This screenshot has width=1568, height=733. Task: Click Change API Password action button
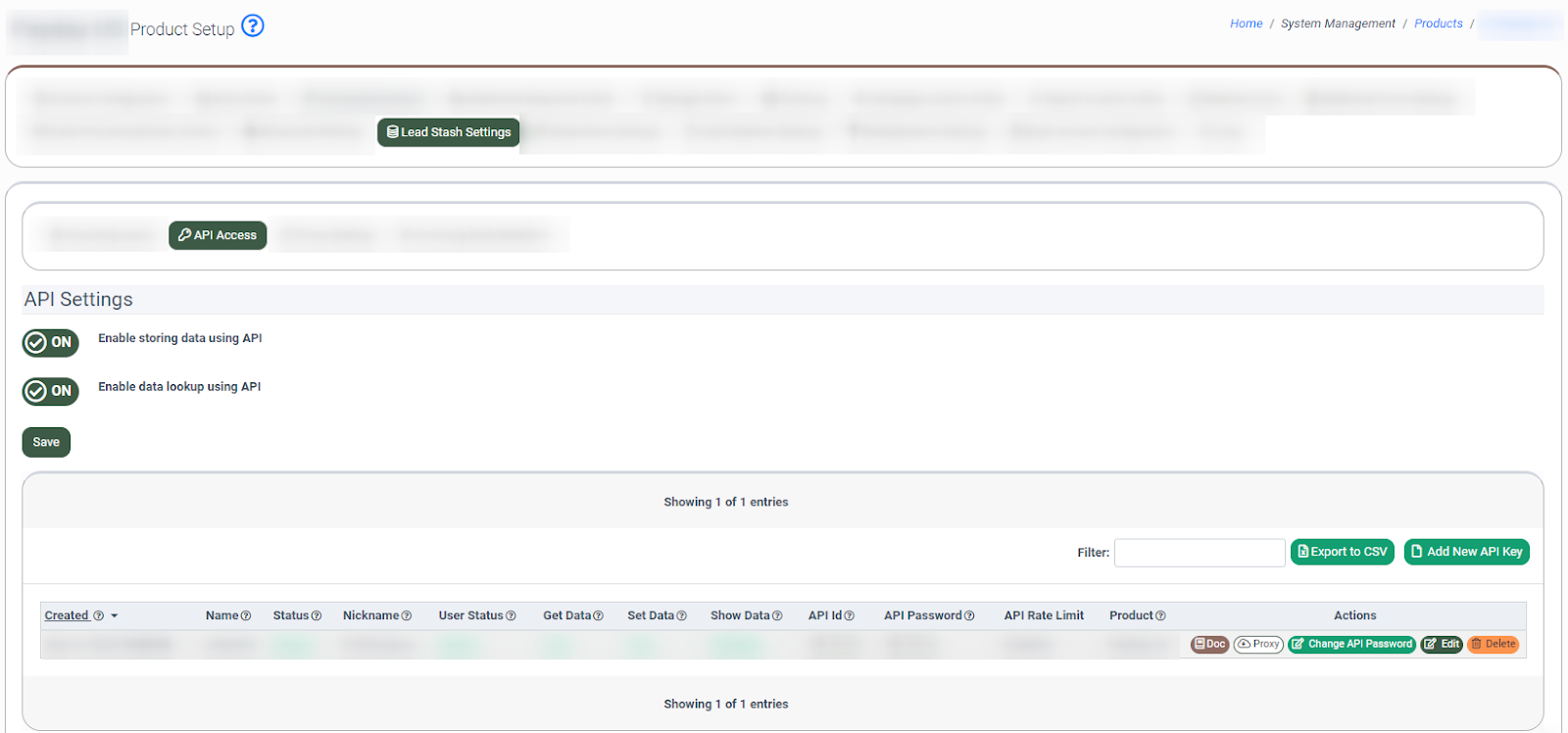(x=1351, y=644)
